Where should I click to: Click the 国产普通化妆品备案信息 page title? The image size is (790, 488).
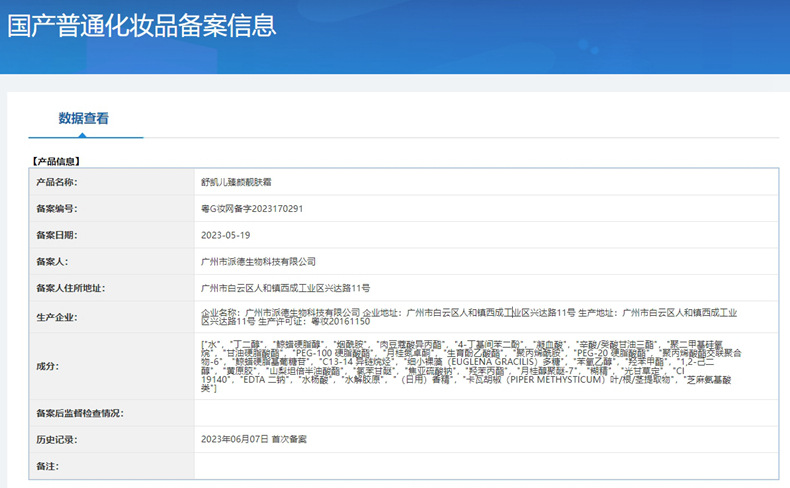pyautogui.click(x=142, y=25)
